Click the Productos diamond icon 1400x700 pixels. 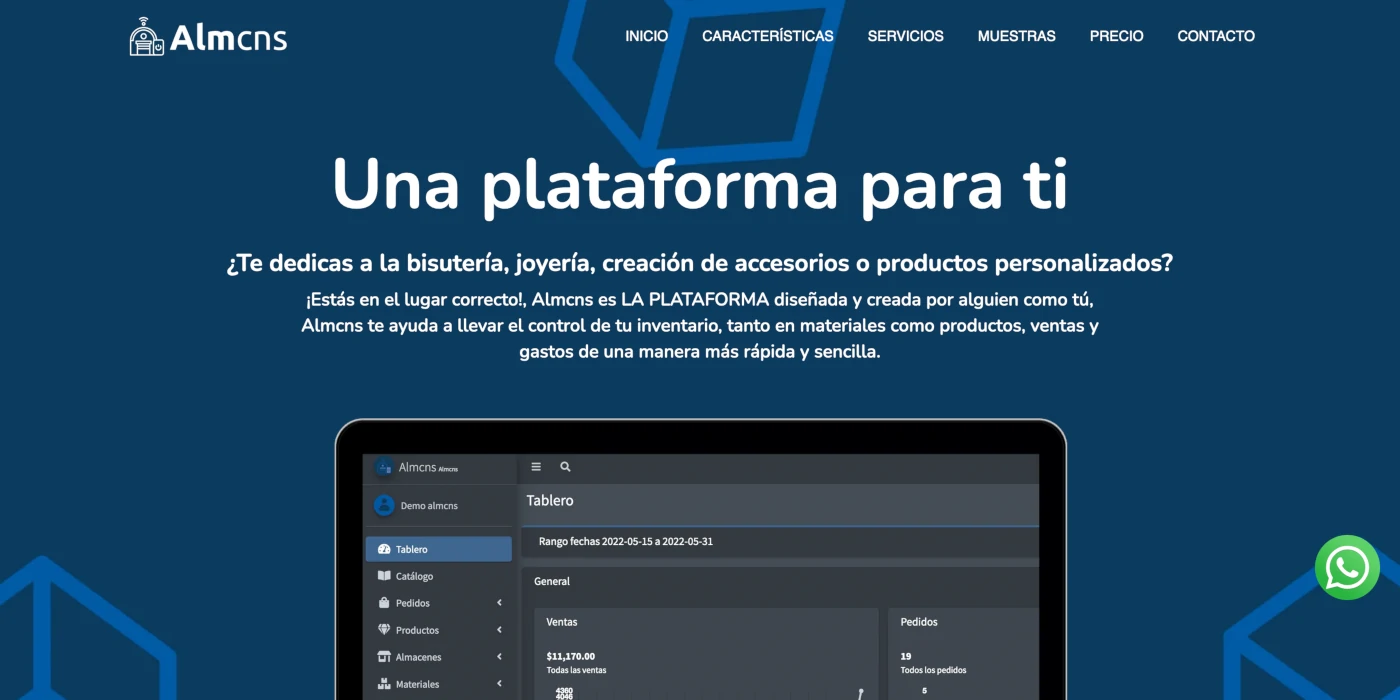point(384,630)
